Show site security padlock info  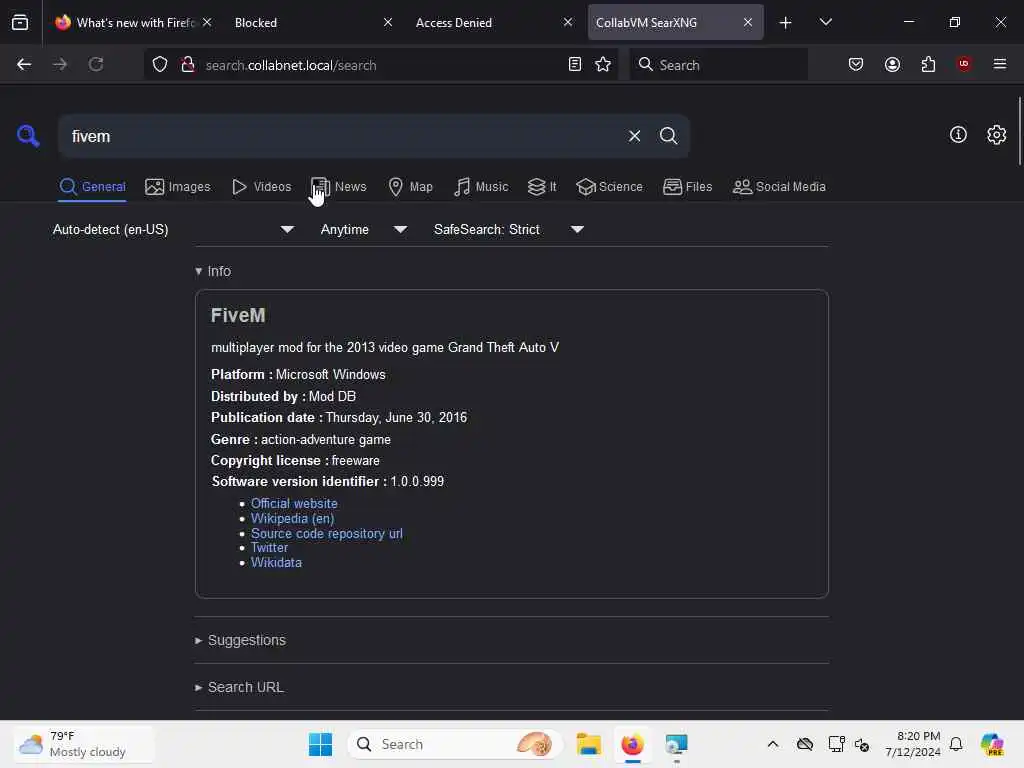click(187, 65)
